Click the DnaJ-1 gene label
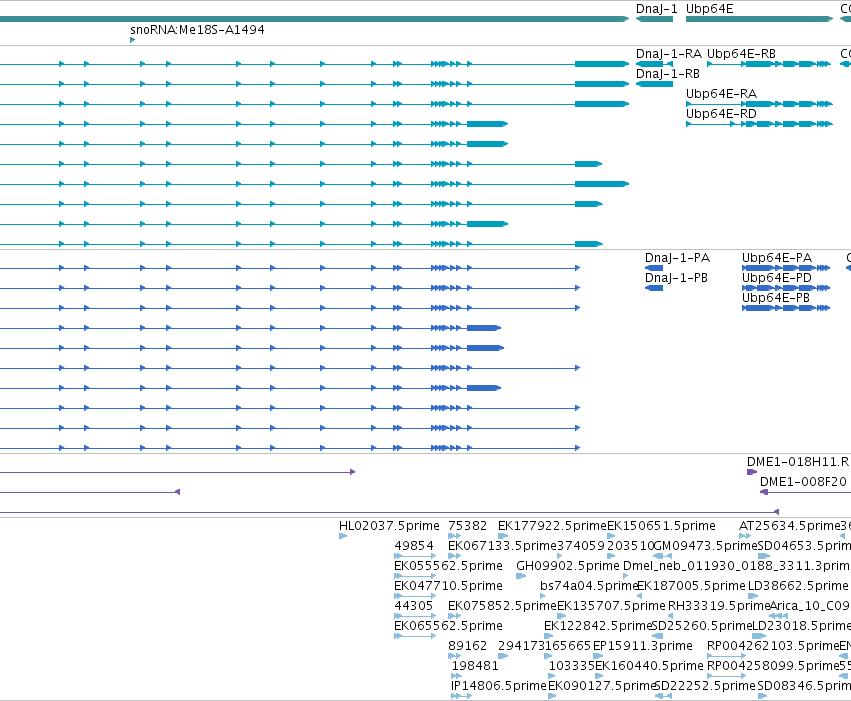This screenshot has height=701, width=851. tap(657, 9)
